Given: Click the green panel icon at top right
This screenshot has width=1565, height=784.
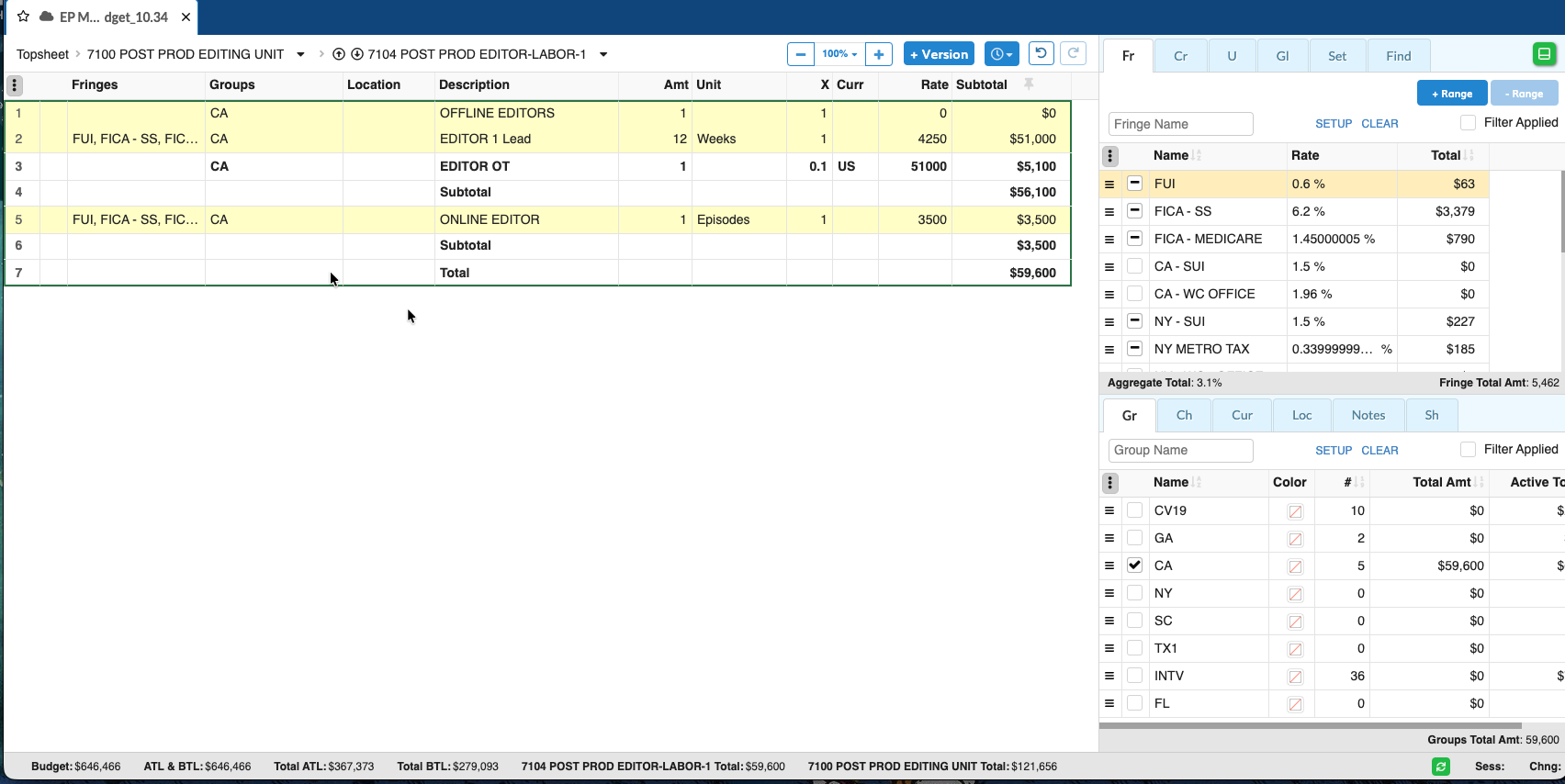Looking at the screenshot, I should [x=1545, y=54].
